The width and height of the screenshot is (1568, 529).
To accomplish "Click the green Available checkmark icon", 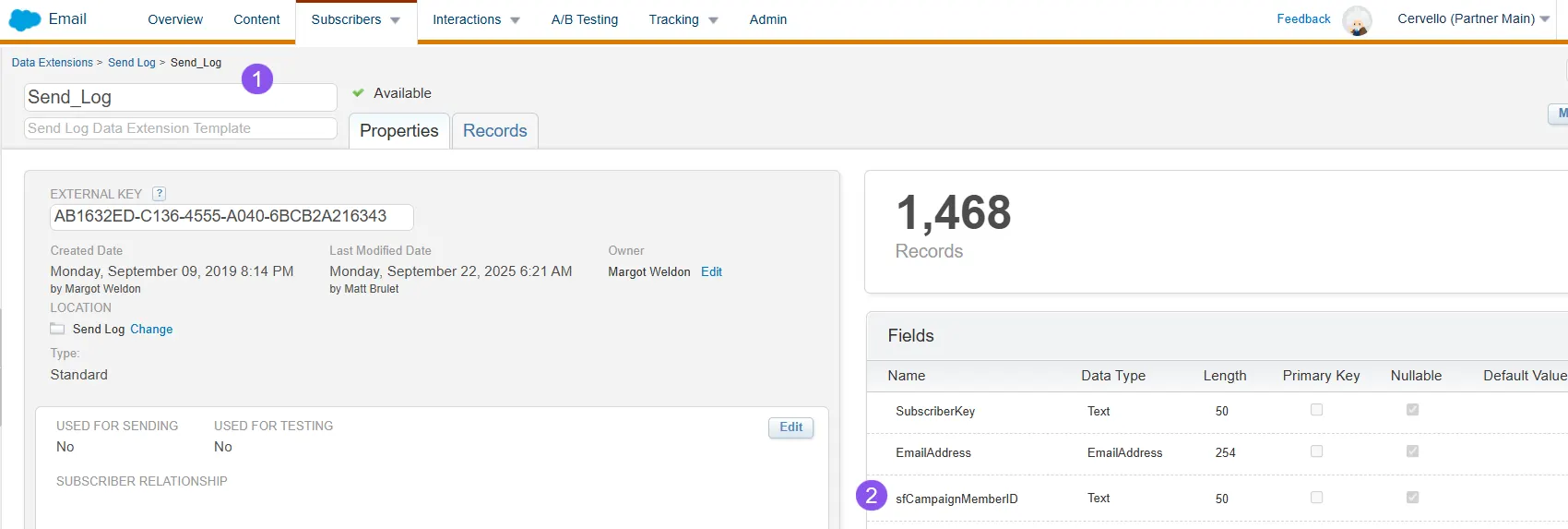I will point(359,93).
